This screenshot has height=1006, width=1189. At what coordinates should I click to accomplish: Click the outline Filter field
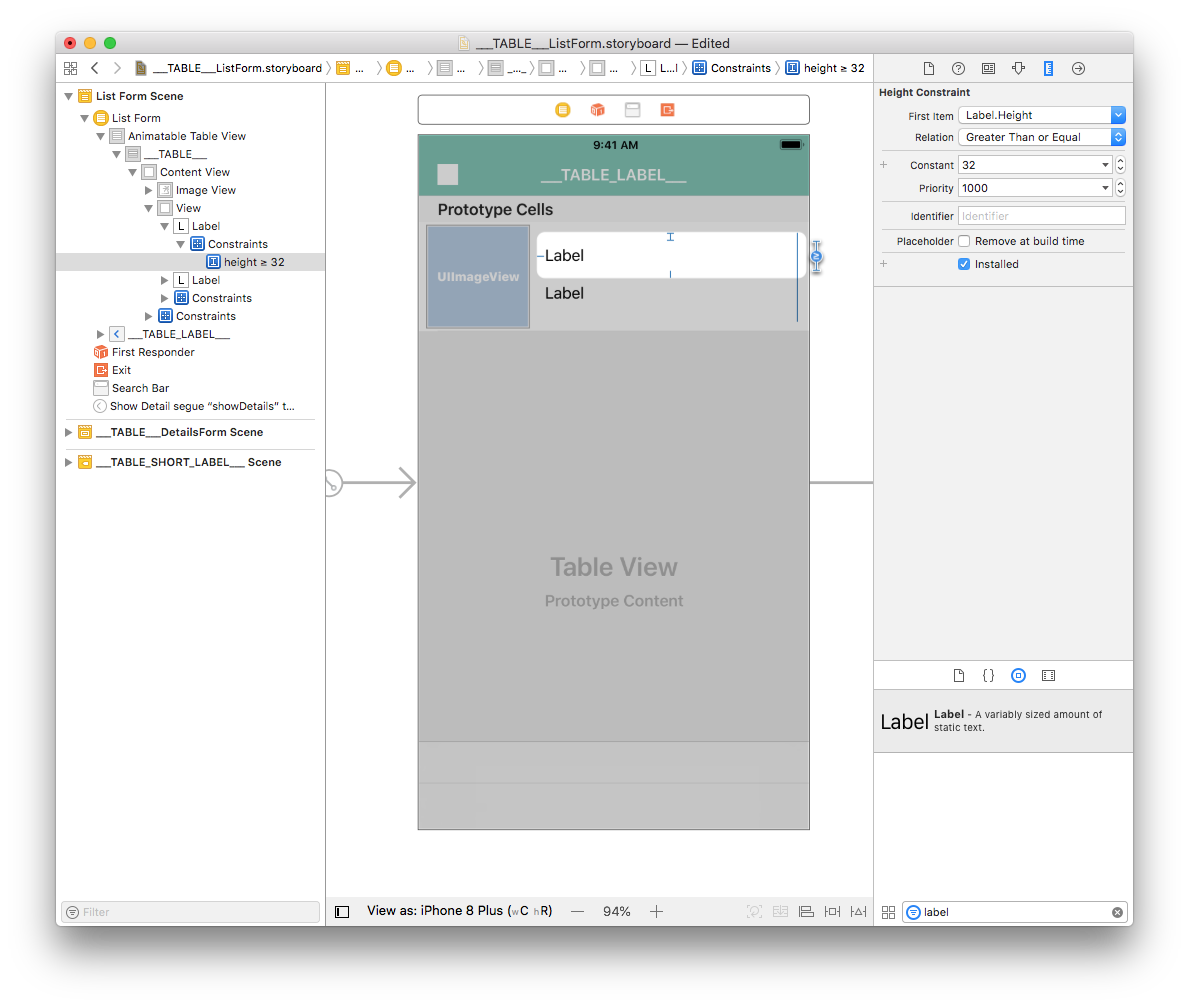(190, 912)
